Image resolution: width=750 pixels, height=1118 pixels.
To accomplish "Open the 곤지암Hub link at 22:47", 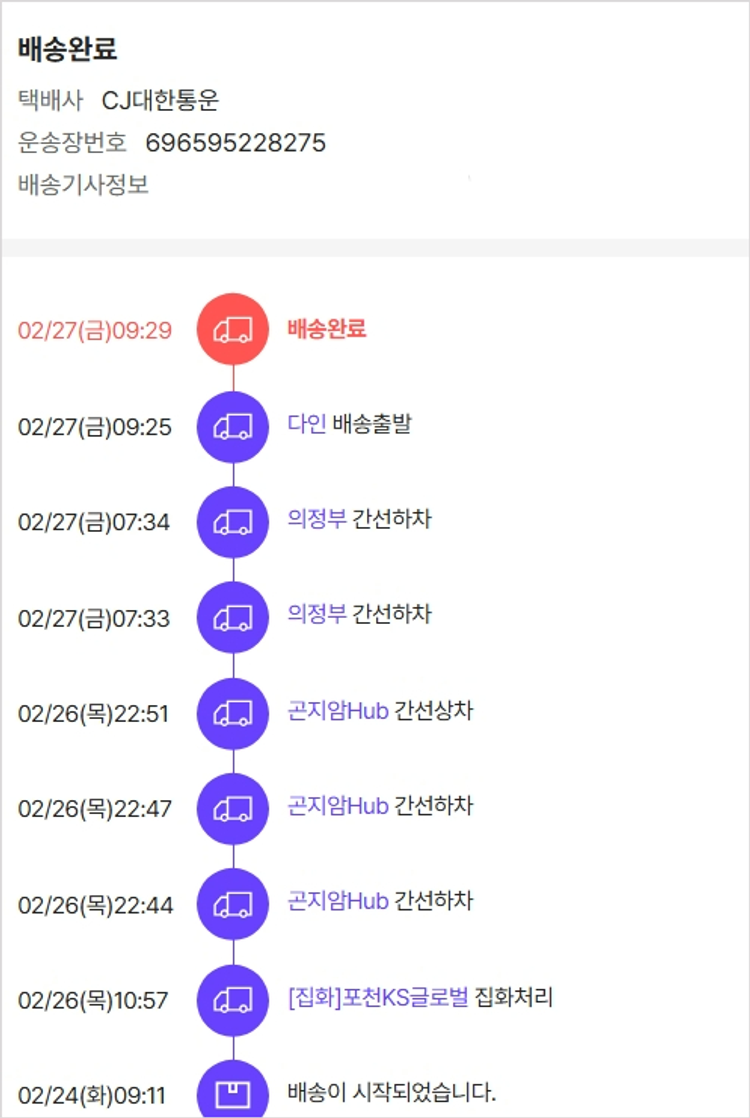I will pyautogui.click(x=337, y=806).
